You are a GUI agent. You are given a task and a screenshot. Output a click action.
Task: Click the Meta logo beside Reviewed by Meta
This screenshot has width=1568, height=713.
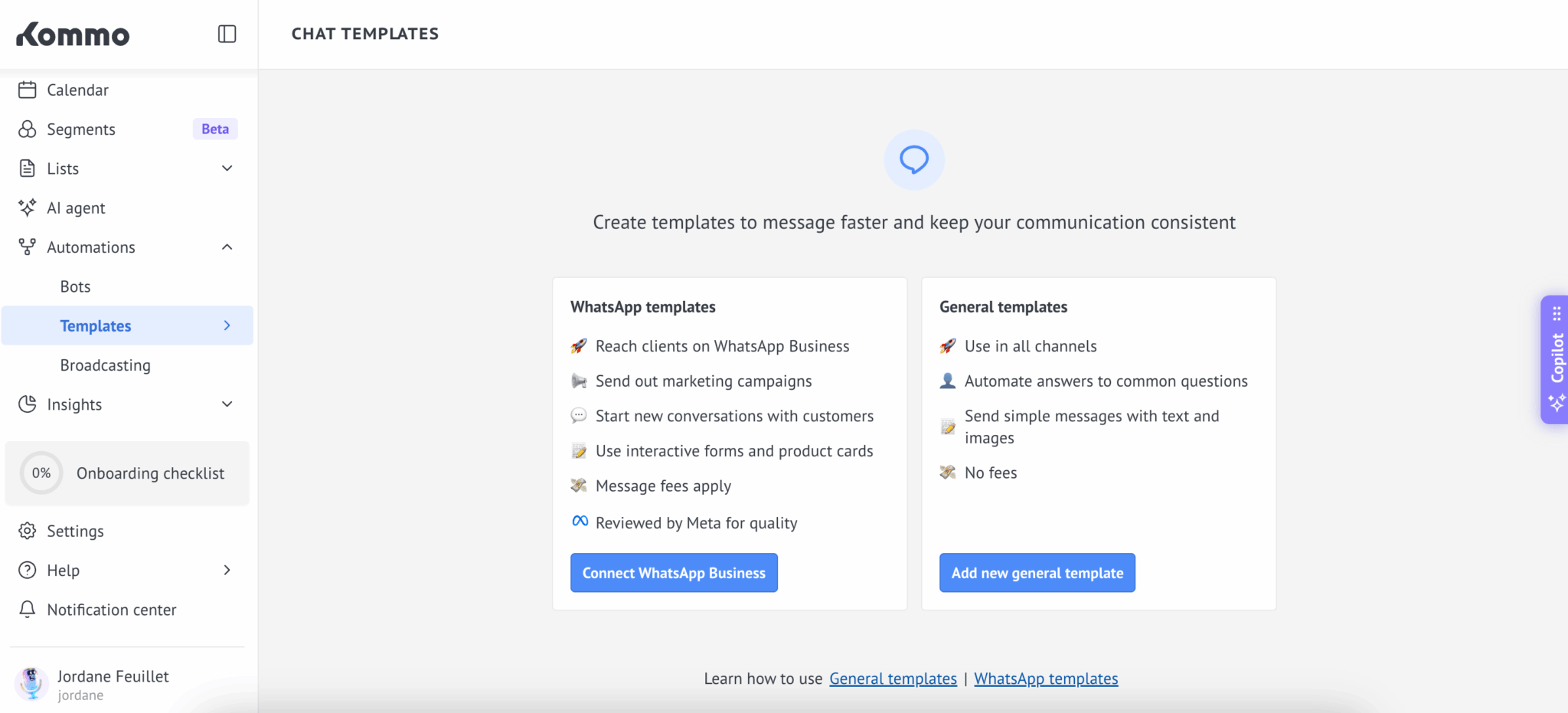point(580,522)
